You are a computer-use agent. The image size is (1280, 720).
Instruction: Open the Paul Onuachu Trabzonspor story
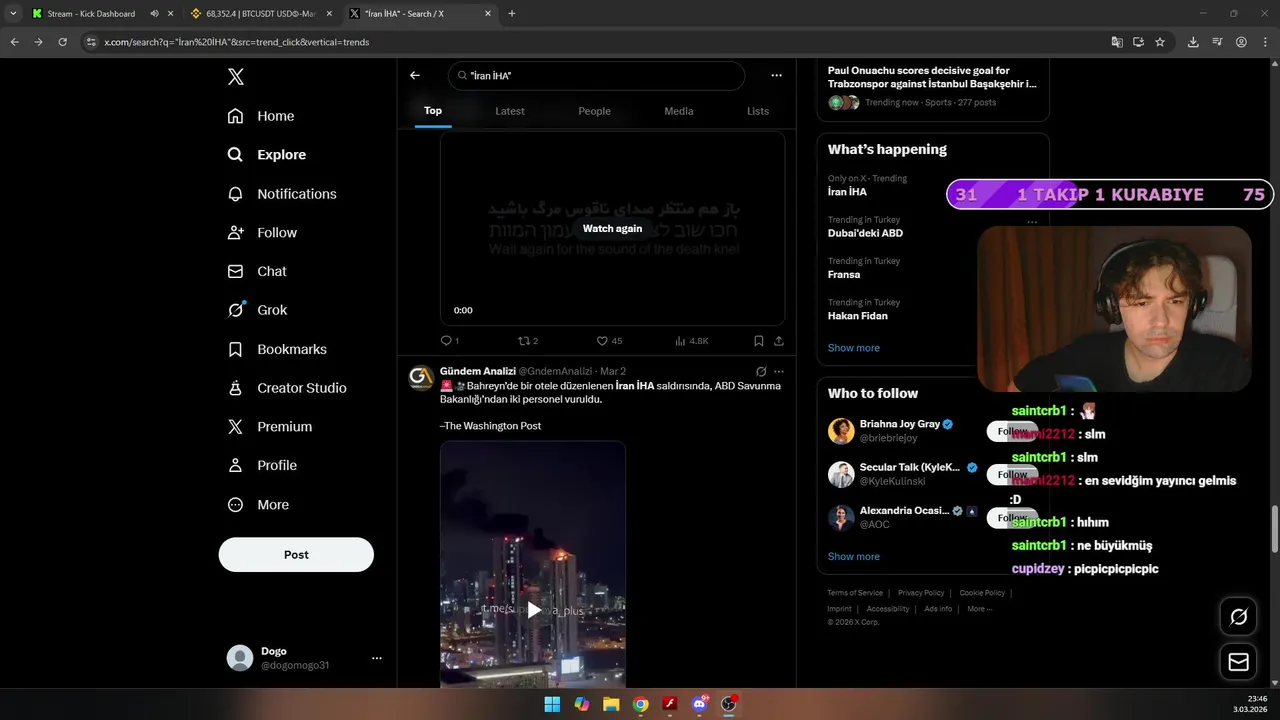pyautogui.click(x=932, y=77)
